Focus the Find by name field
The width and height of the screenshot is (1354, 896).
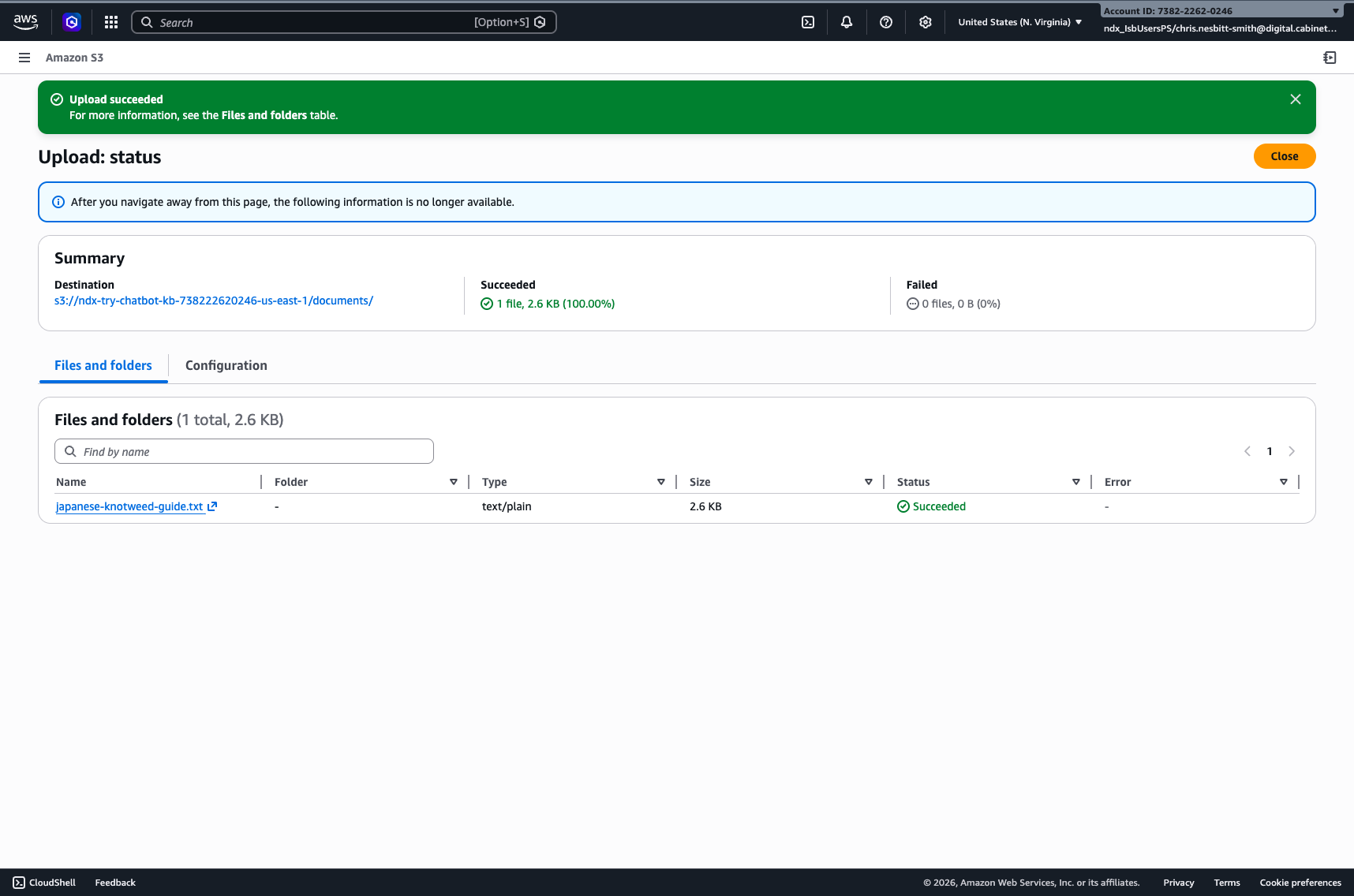(252, 451)
